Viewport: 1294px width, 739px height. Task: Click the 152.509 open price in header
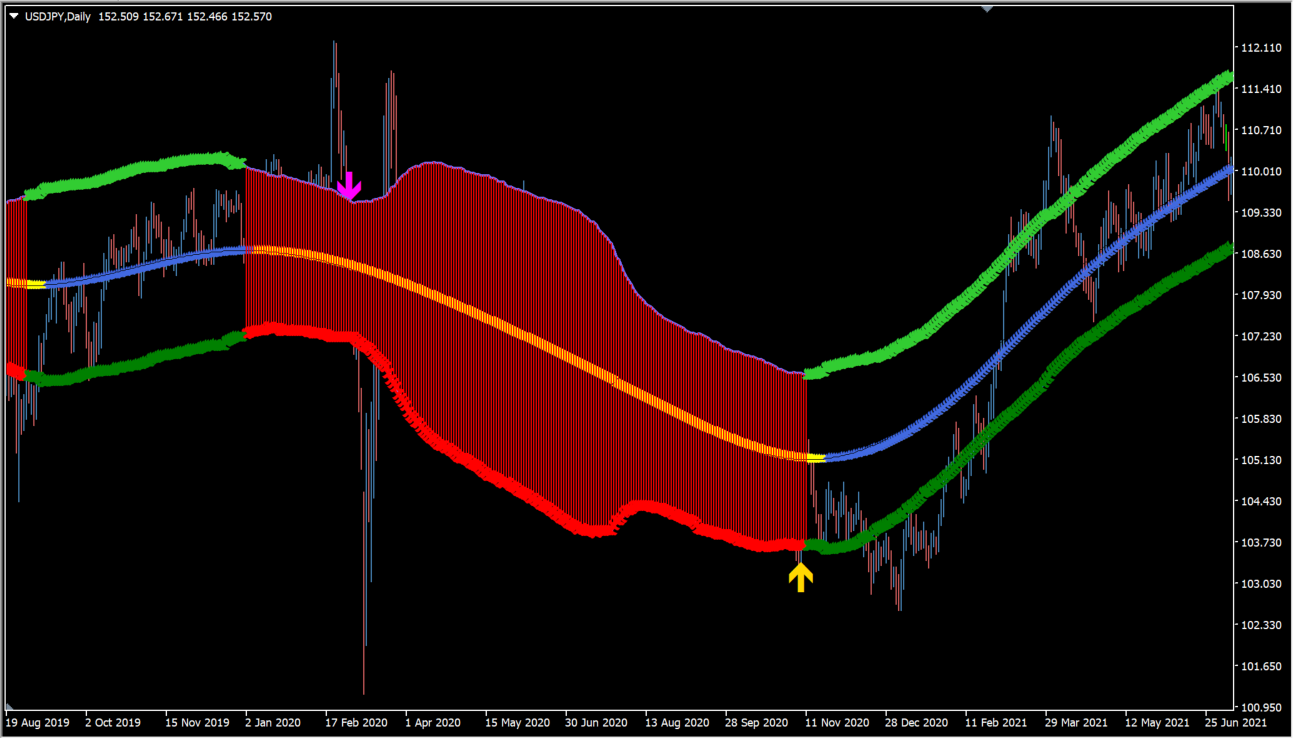tap(118, 17)
